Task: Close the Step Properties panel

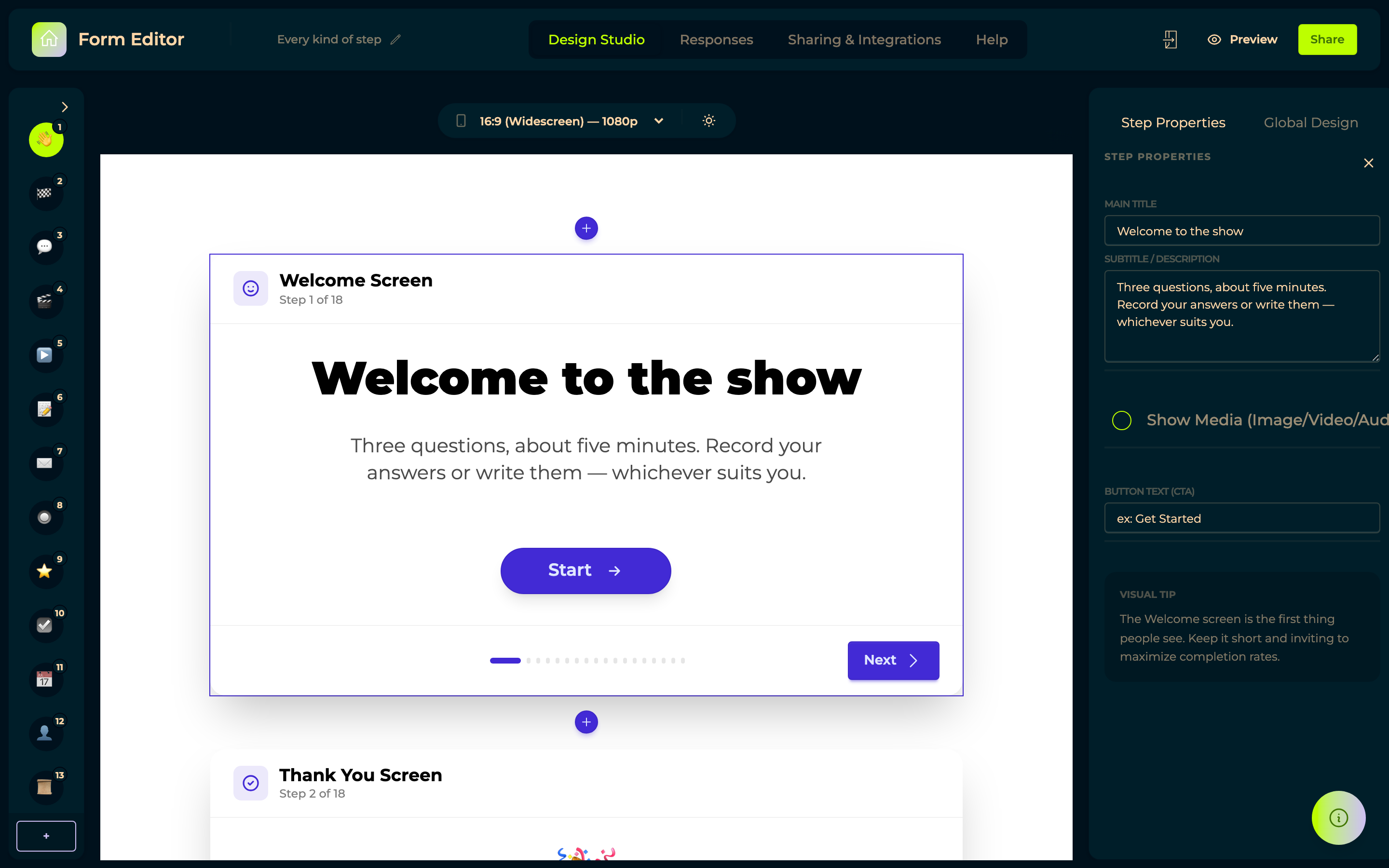Action: 1368,163
